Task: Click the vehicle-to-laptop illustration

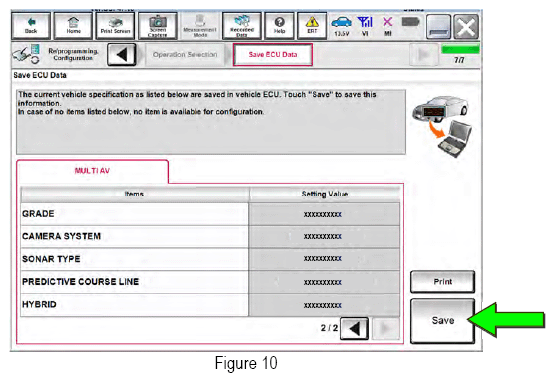Action: [442, 126]
